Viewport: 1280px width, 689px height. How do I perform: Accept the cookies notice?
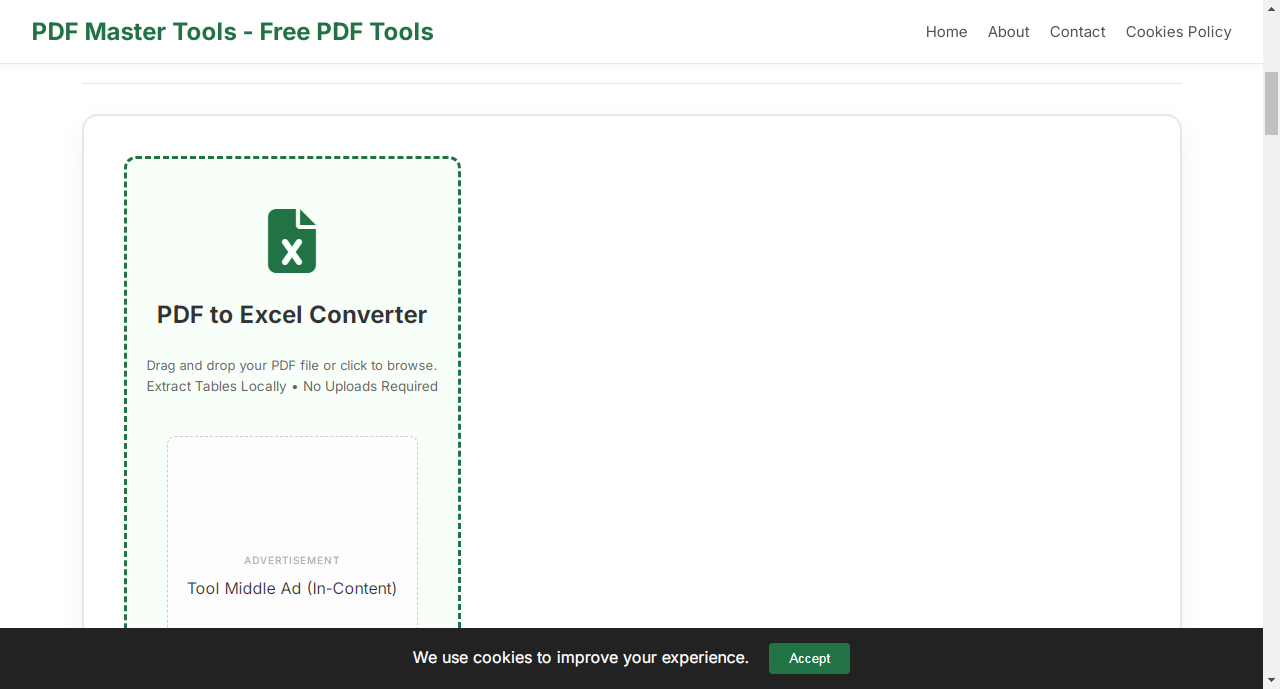pyautogui.click(x=809, y=658)
